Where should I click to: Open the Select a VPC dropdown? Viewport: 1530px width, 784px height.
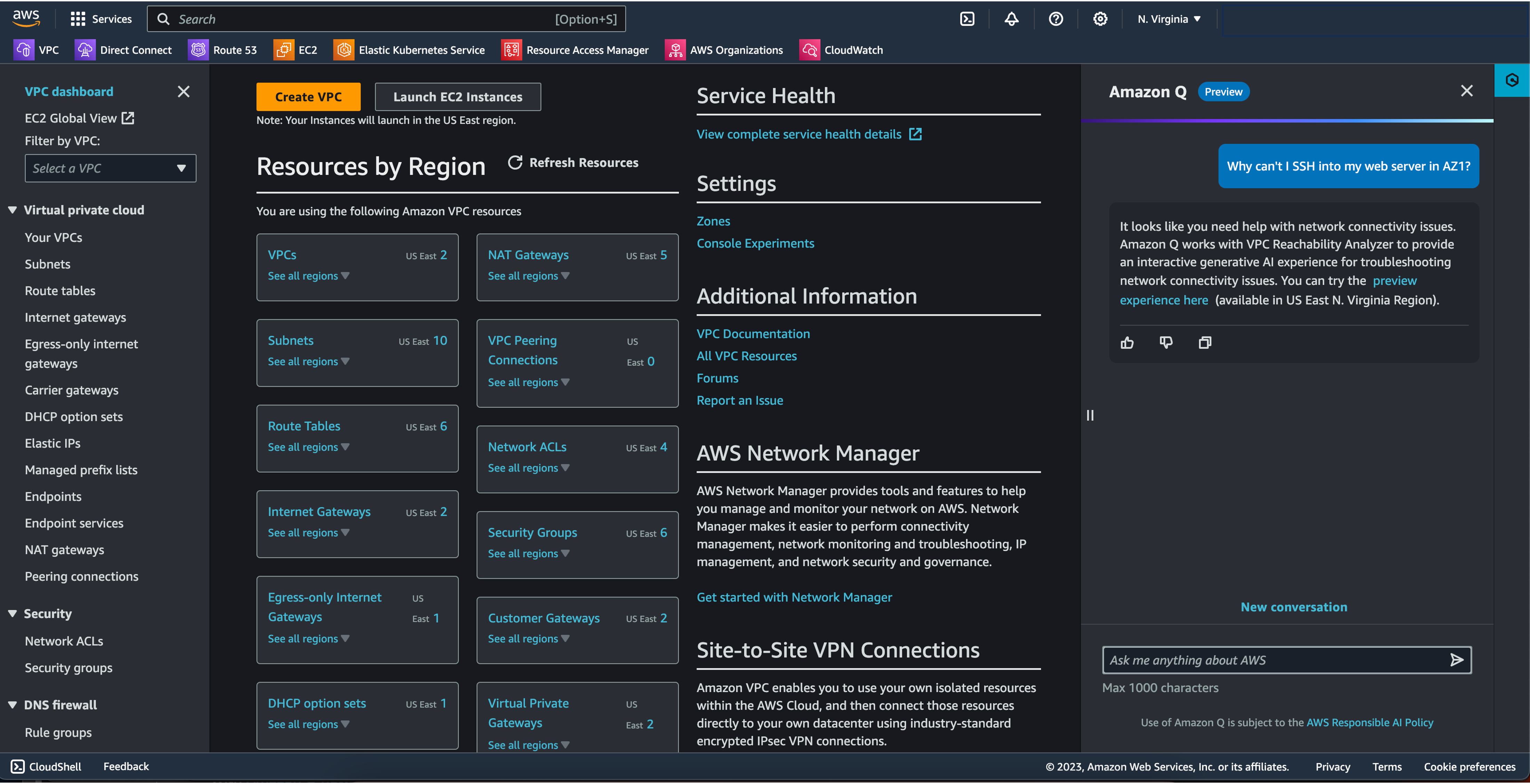tap(111, 168)
